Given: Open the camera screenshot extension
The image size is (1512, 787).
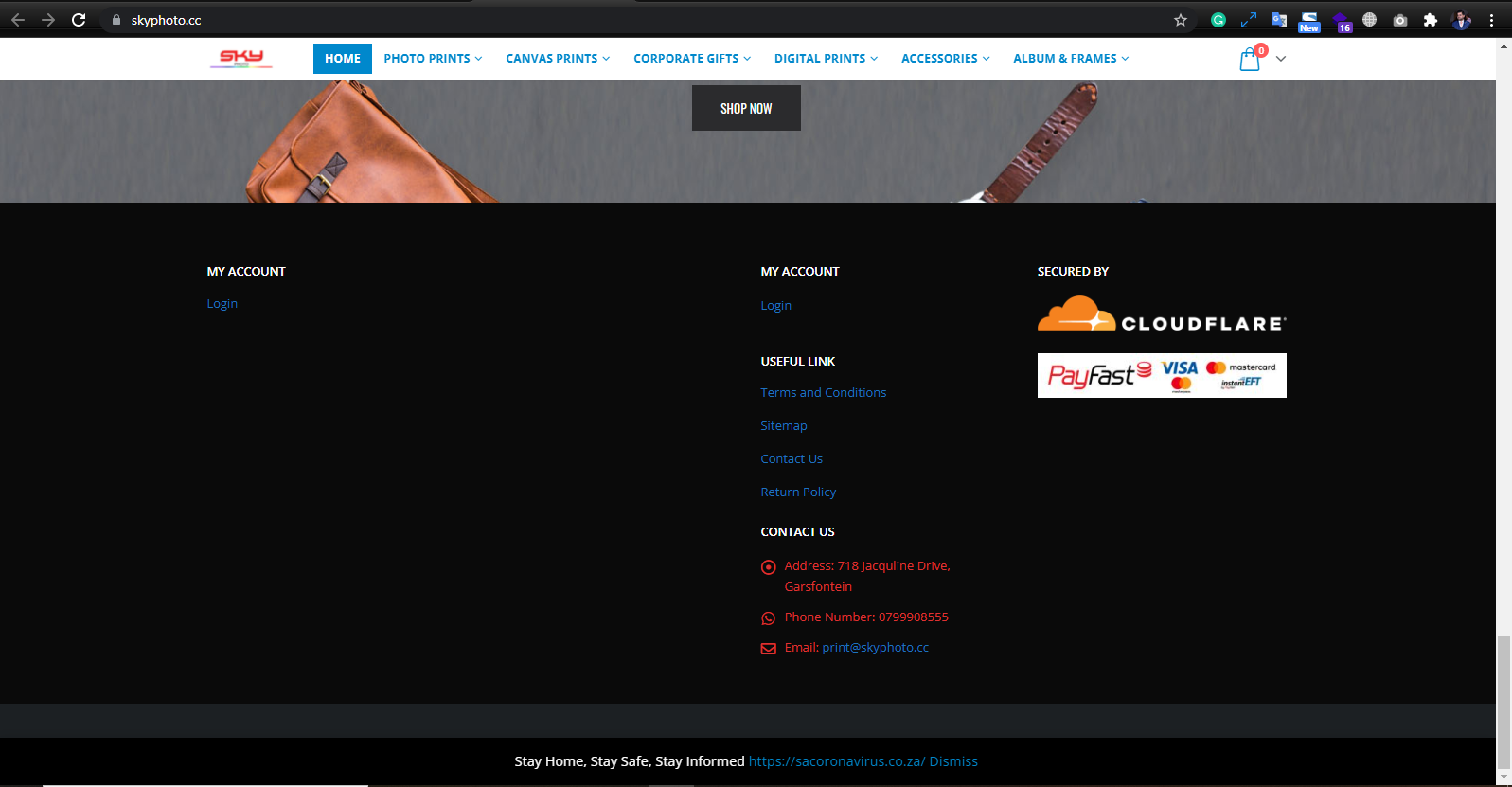Looking at the screenshot, I should coord(1400,20).
